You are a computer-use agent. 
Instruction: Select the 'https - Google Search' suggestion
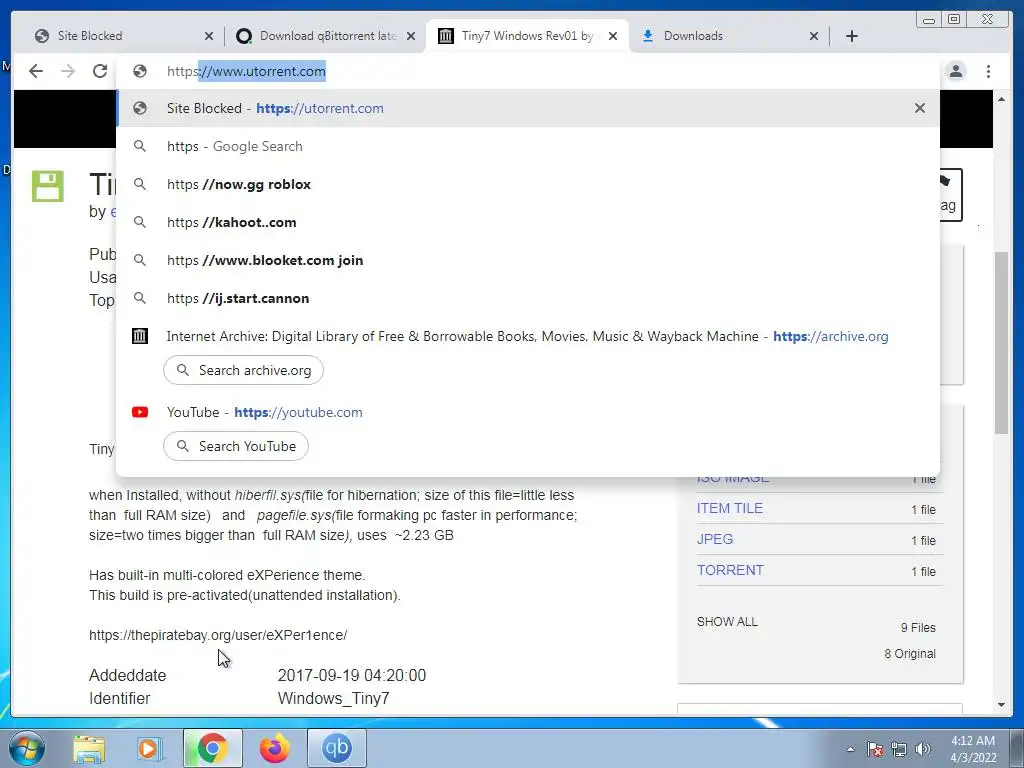[528, 146]
